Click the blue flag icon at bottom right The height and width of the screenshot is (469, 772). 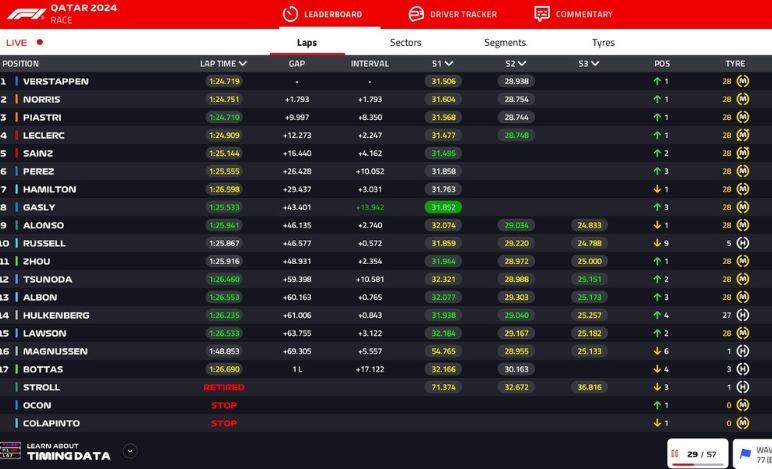[743, 453]
